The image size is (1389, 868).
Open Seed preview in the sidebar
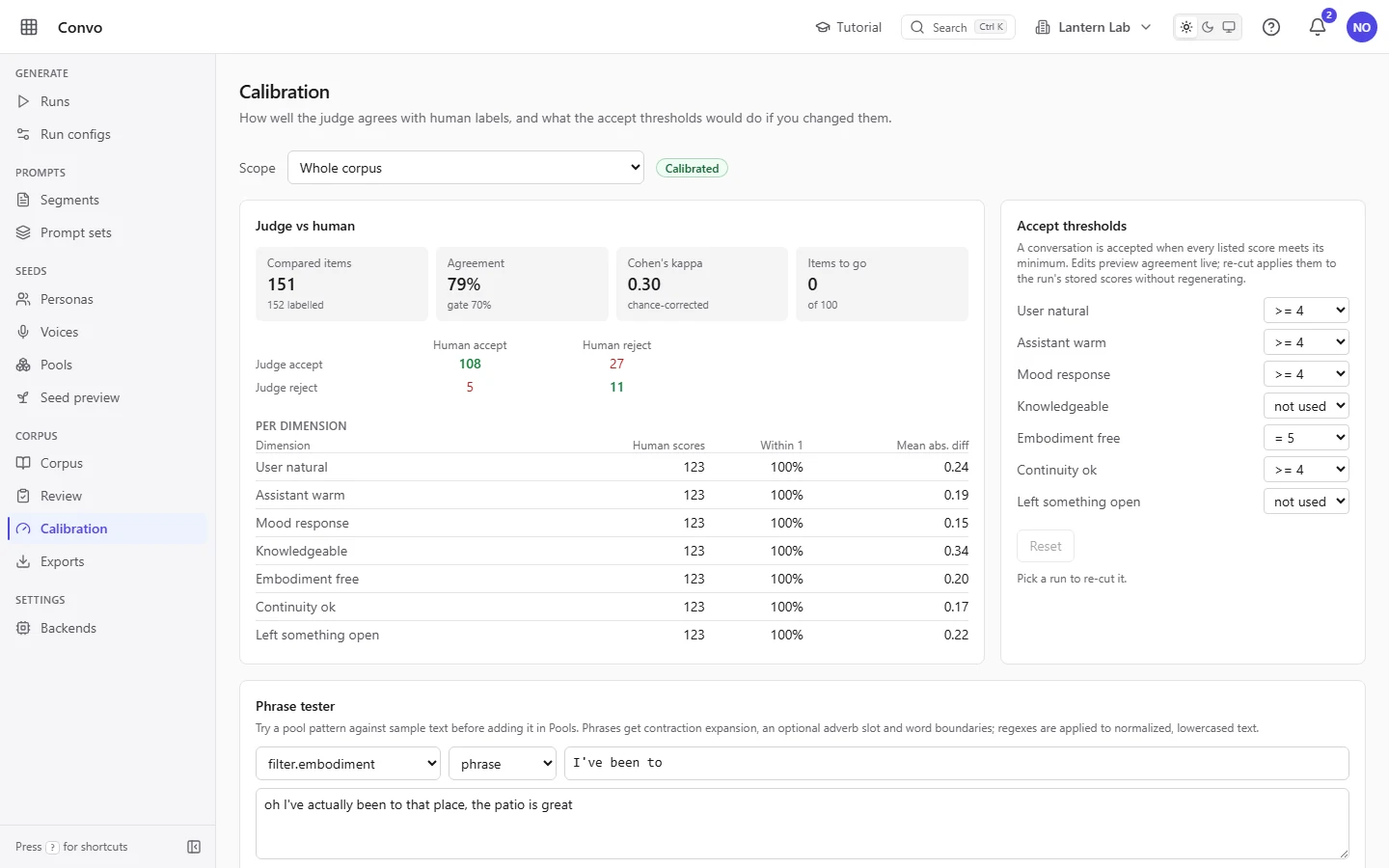click(107, 397)
